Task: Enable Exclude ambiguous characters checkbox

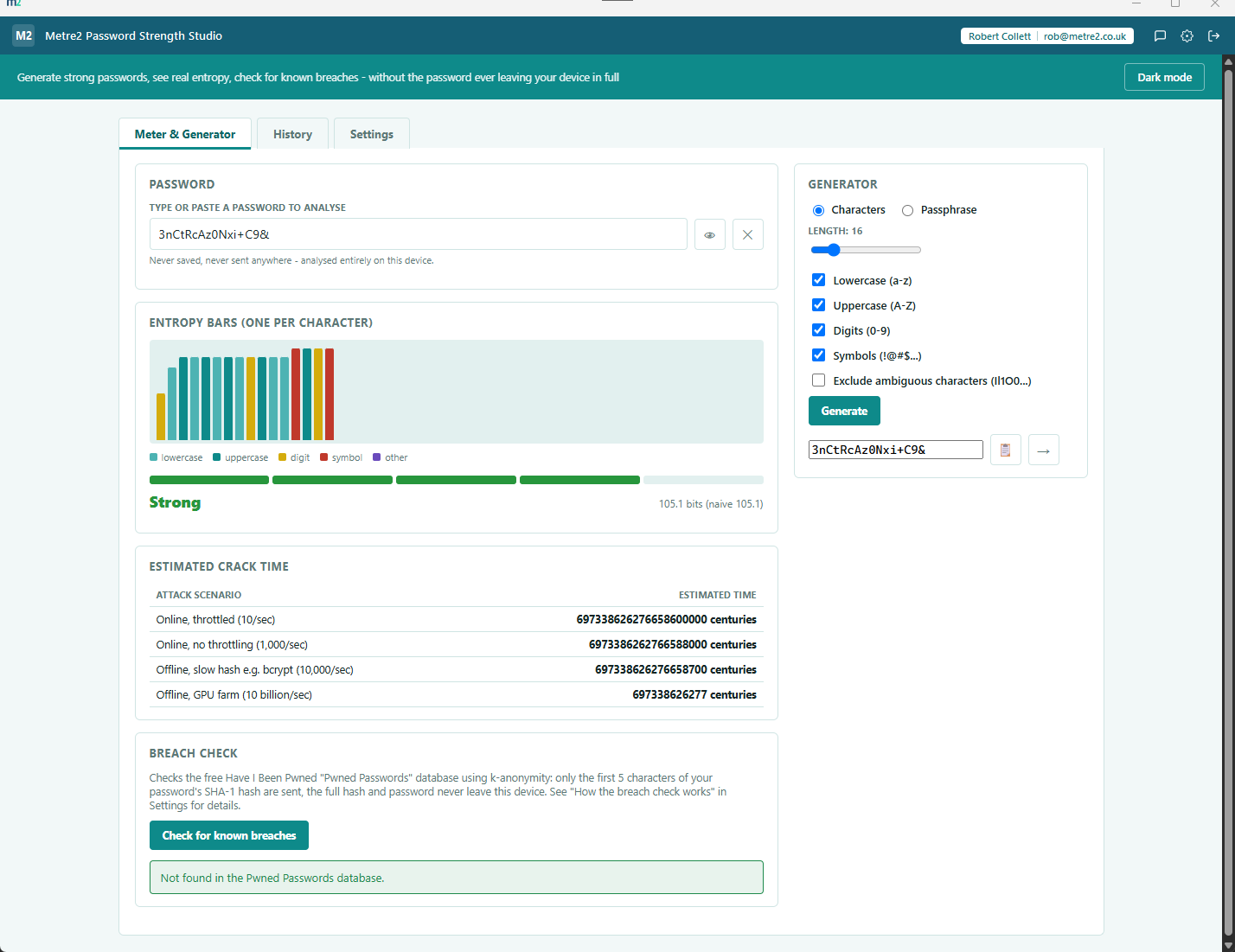Action: tap(818, 380)
